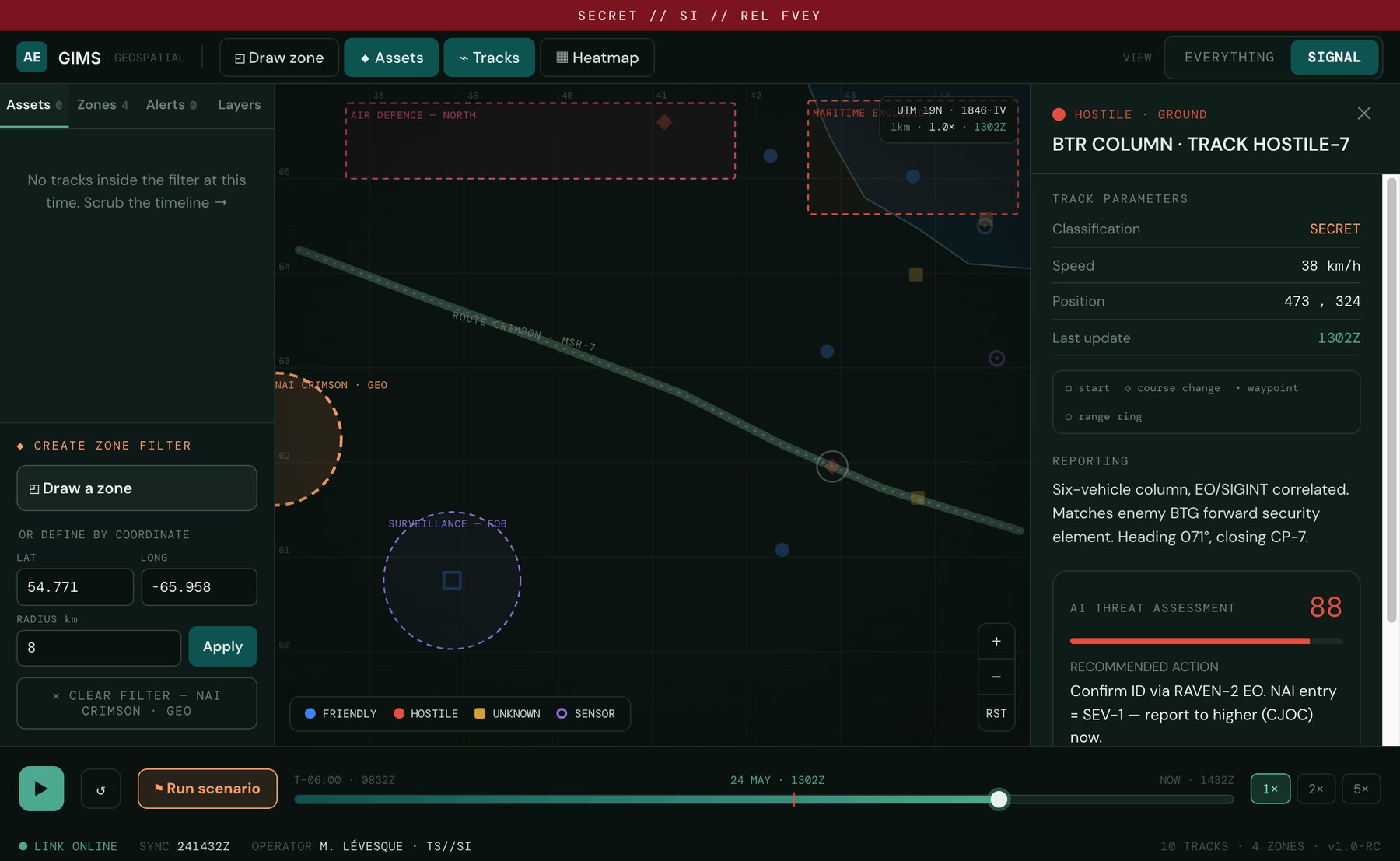Click the AIR DEFENCE — NORTH zone label
This screenshot has height=861, width=1400.
click(413, 115)
